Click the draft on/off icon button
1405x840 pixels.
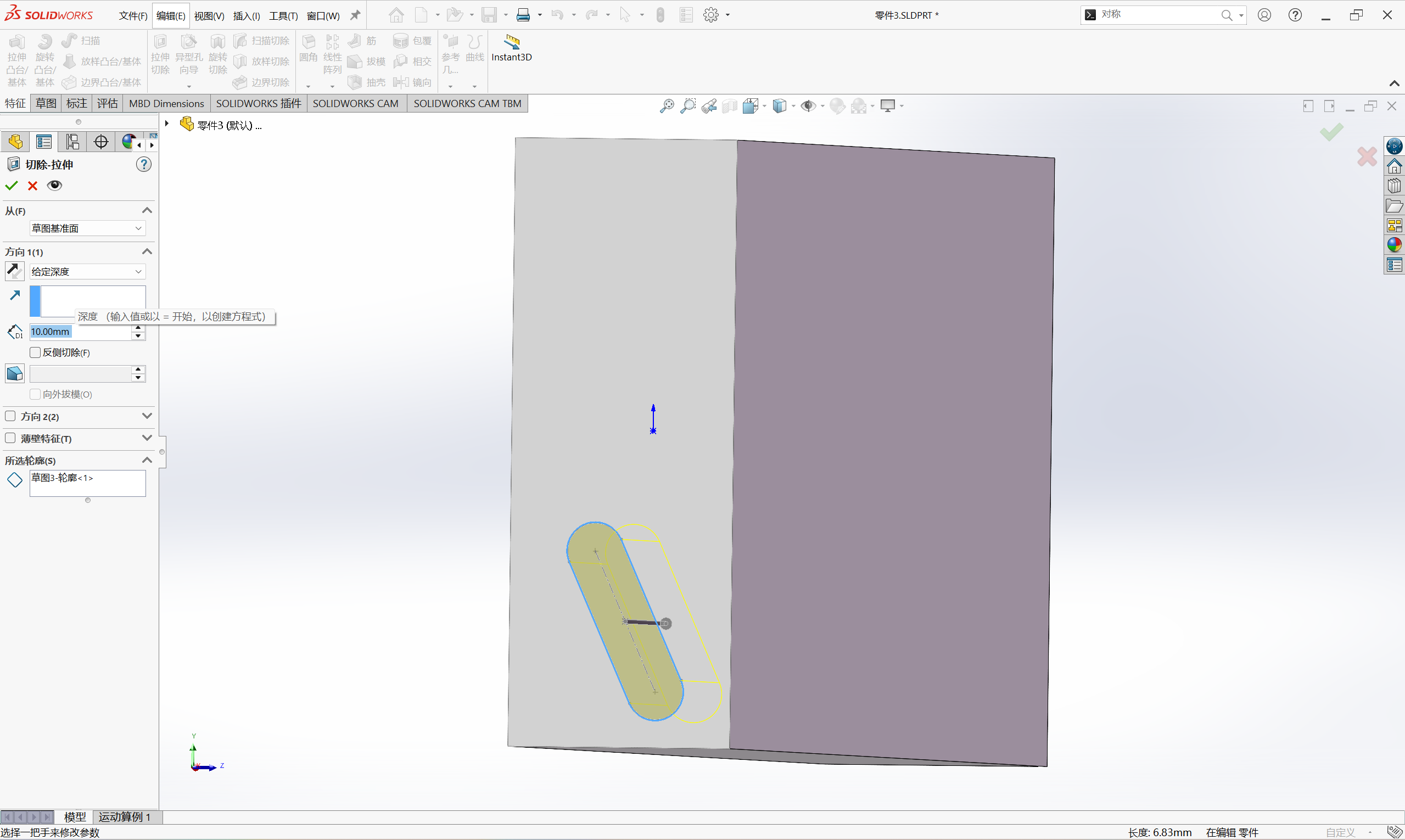[15, 373]
